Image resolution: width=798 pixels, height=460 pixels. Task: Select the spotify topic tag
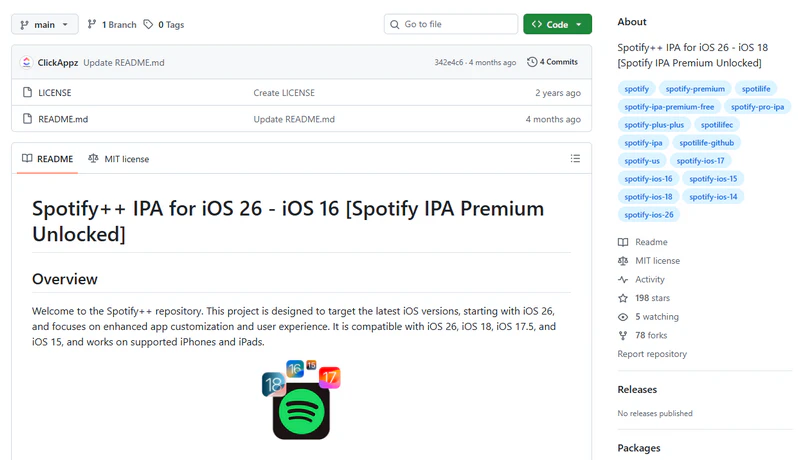[636, 89]
